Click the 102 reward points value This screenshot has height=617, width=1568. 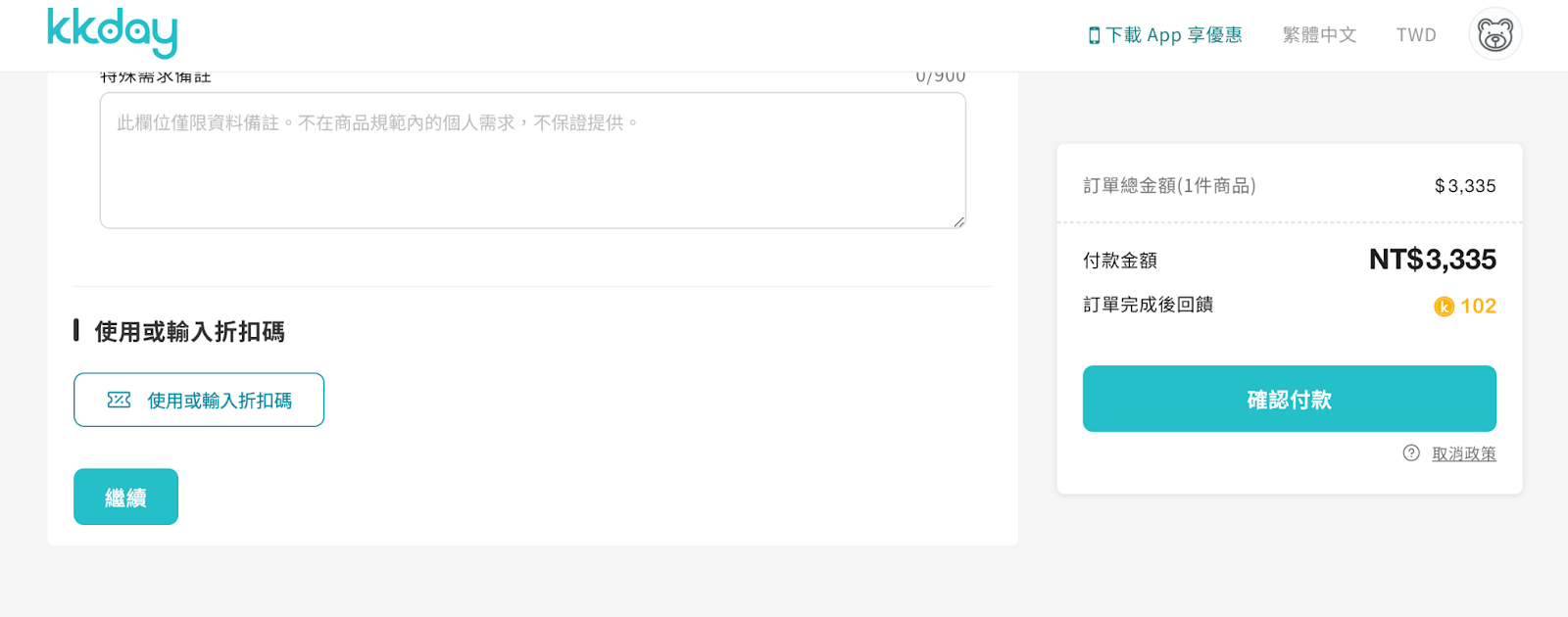coord(1478,307)
